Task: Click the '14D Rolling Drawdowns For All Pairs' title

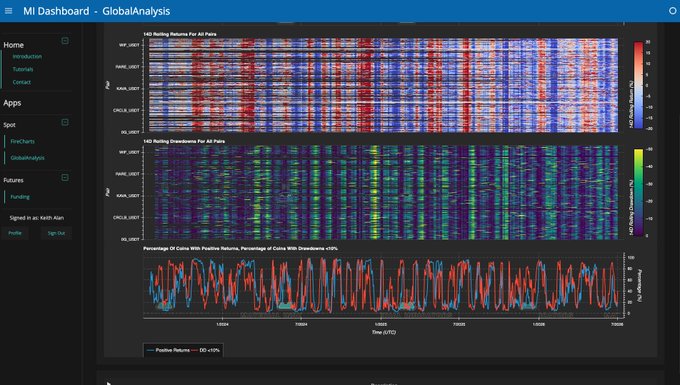Action: pos(184,141)
